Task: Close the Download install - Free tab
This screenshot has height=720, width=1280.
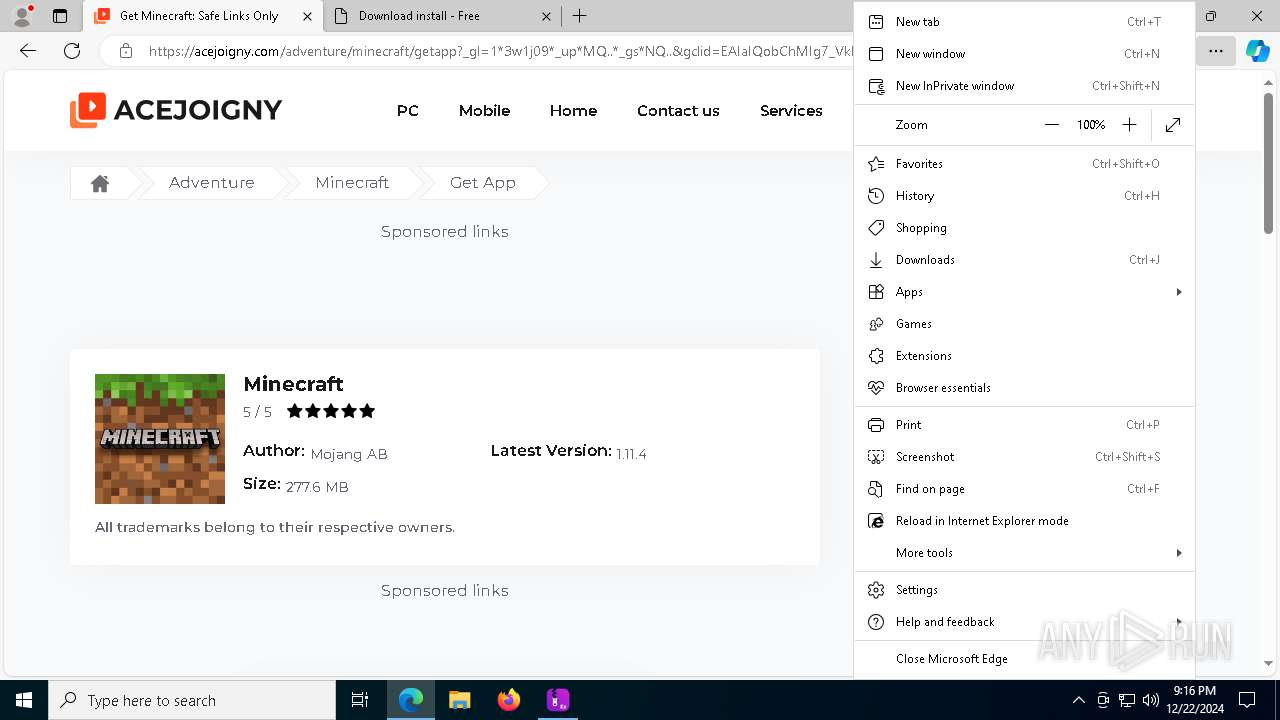Action: [545, 16]
